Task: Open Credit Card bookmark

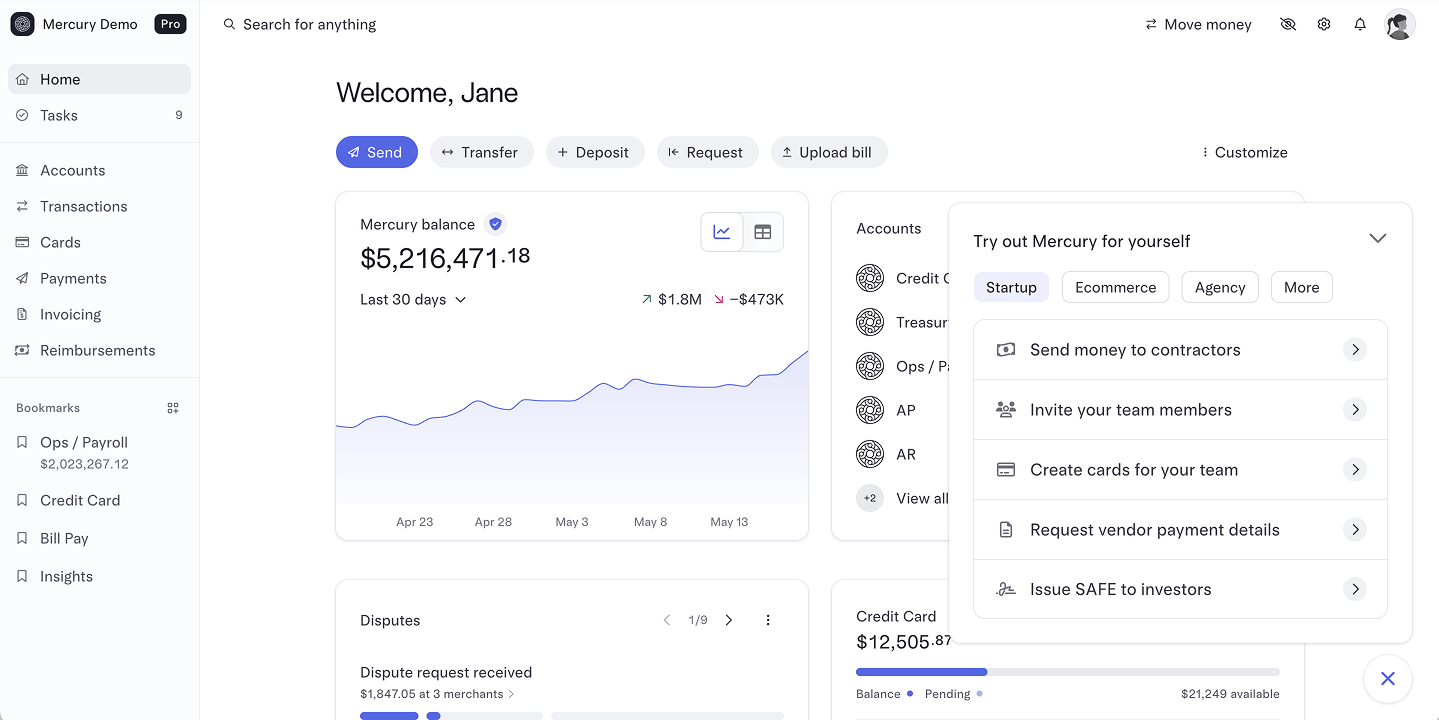Action: click(x=99, y=500)
